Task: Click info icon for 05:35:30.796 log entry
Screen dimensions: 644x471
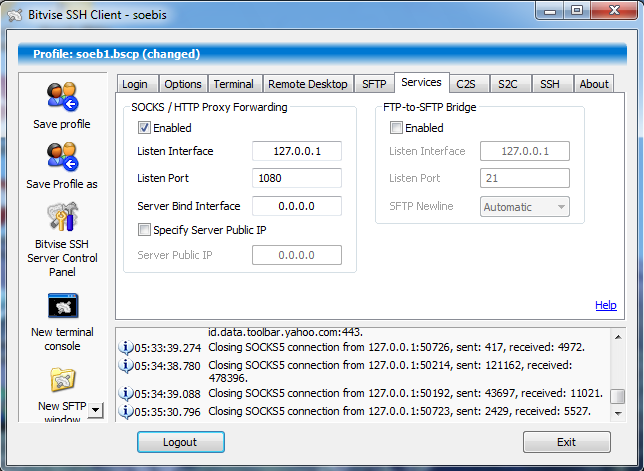Action: point(125,411)
